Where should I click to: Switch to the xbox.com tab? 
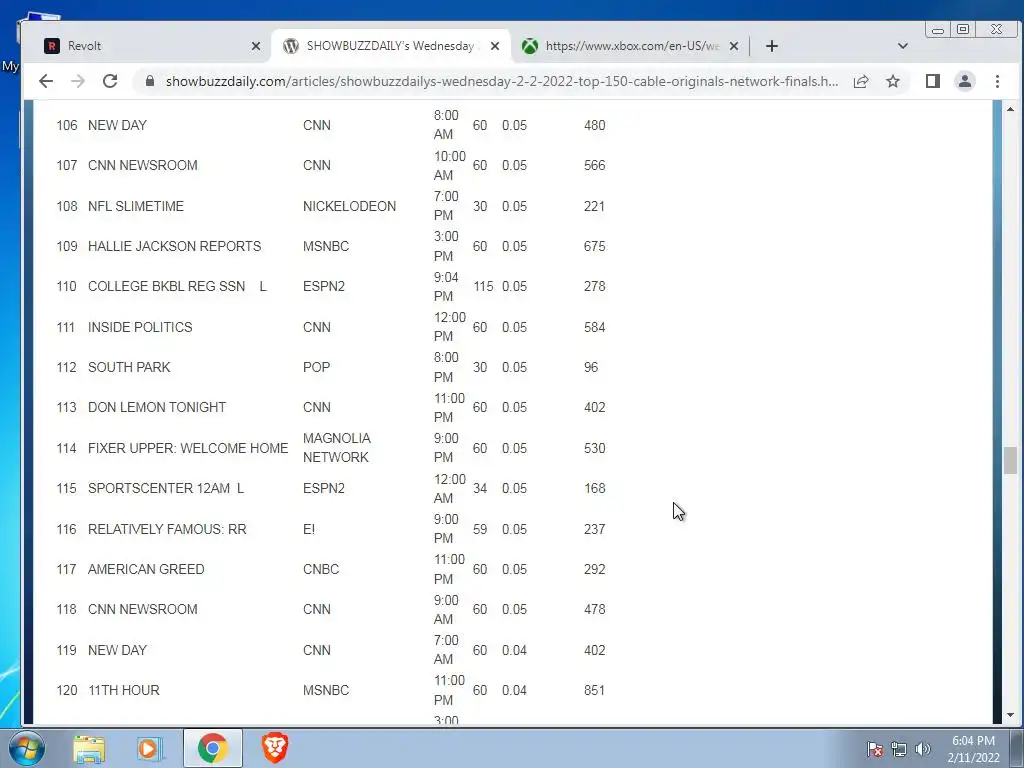click(x=630, y=46)
